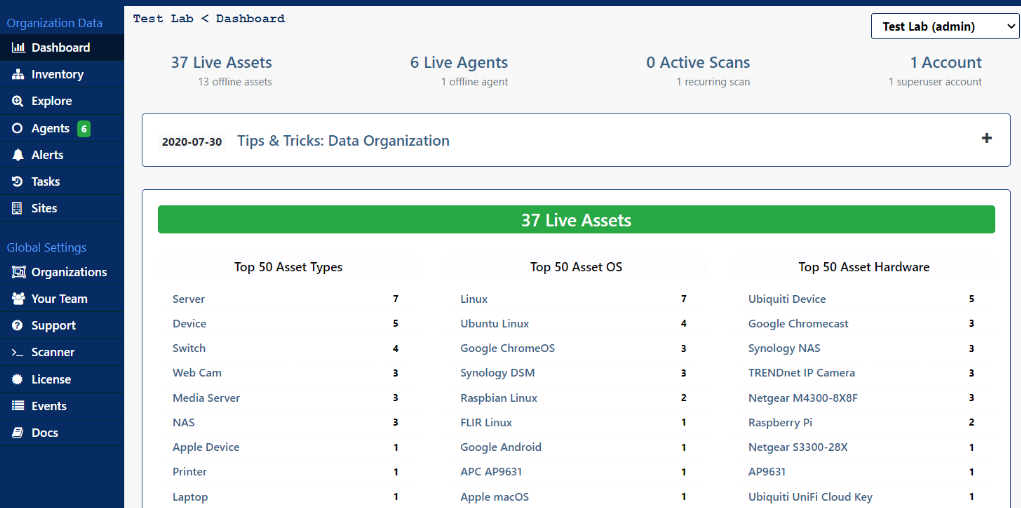
Task: Click the Inventory sitemap icon
Action: (18, 74)
